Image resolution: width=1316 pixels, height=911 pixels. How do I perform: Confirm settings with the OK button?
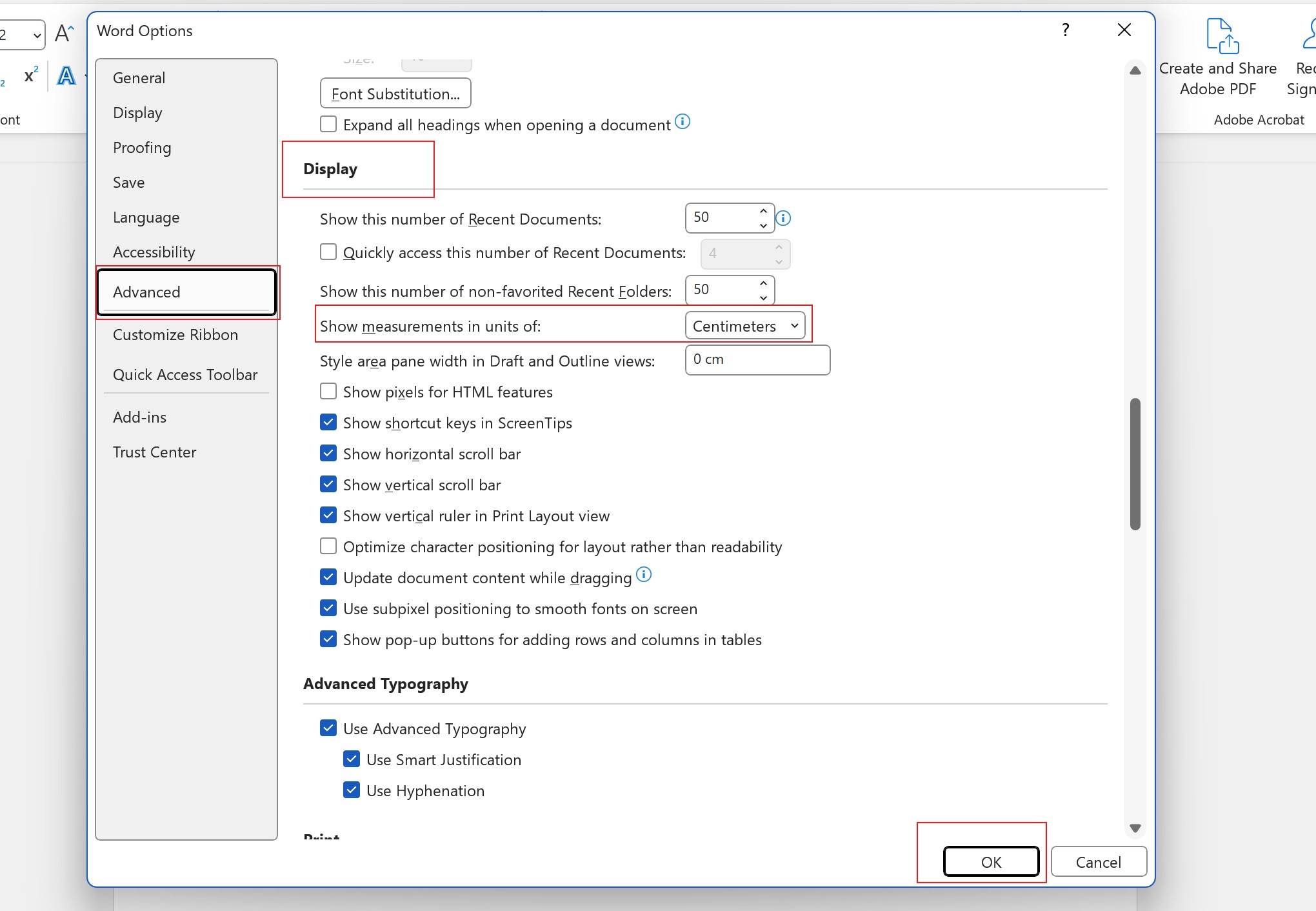tap(991, 861)
